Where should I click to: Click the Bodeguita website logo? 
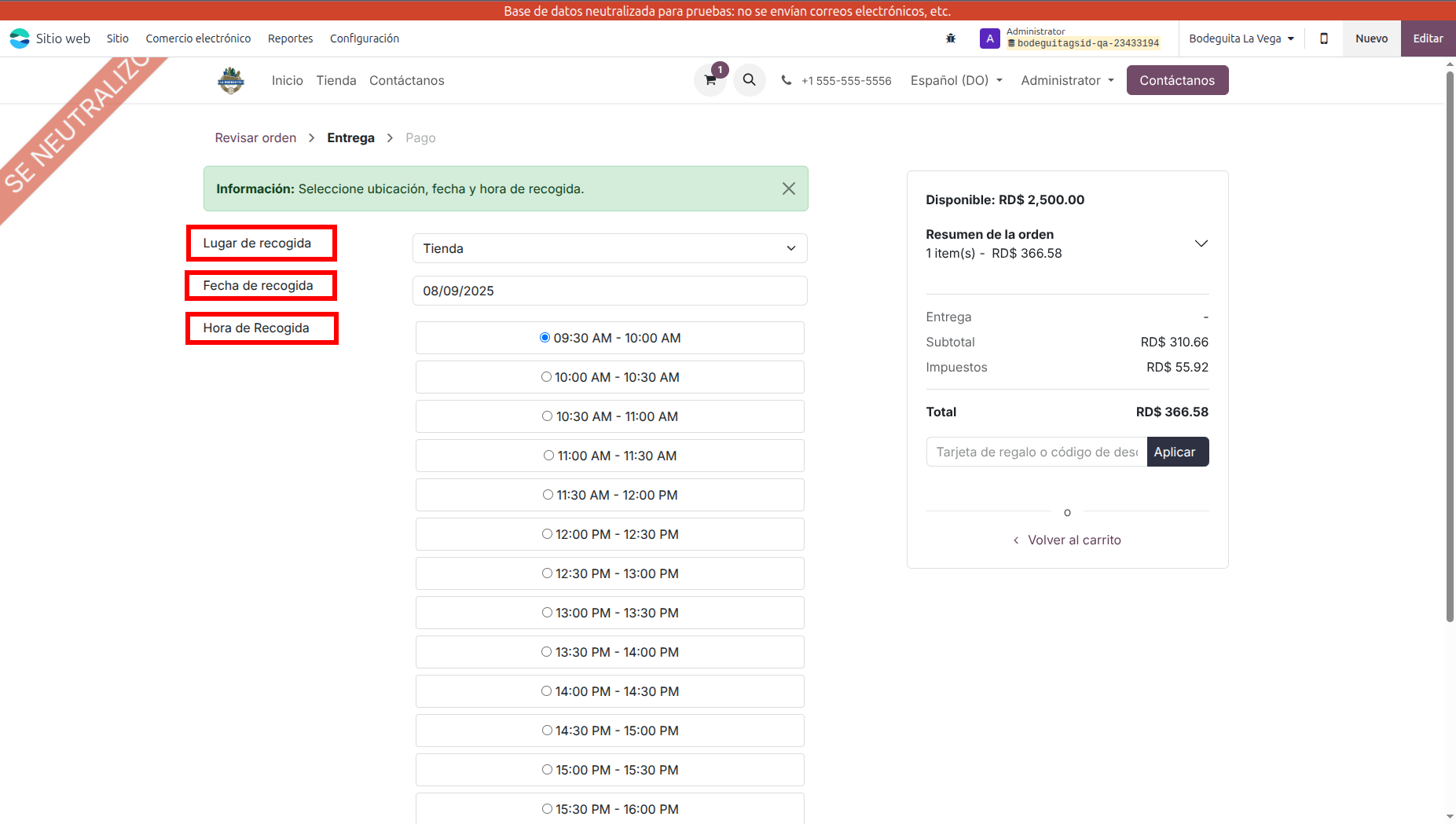pos(231,80)
